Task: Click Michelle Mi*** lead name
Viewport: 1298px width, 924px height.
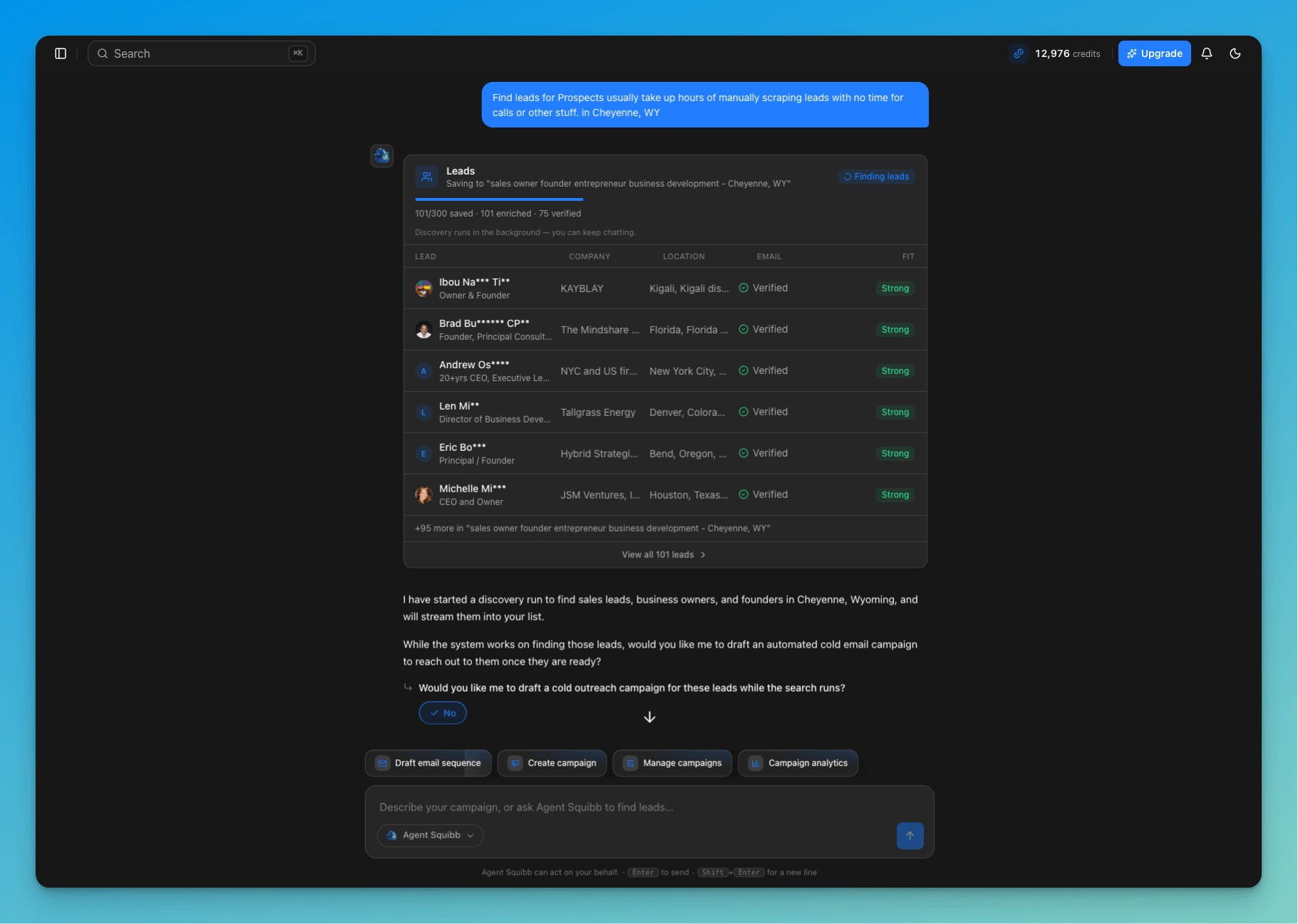Action: pos(473,489)
